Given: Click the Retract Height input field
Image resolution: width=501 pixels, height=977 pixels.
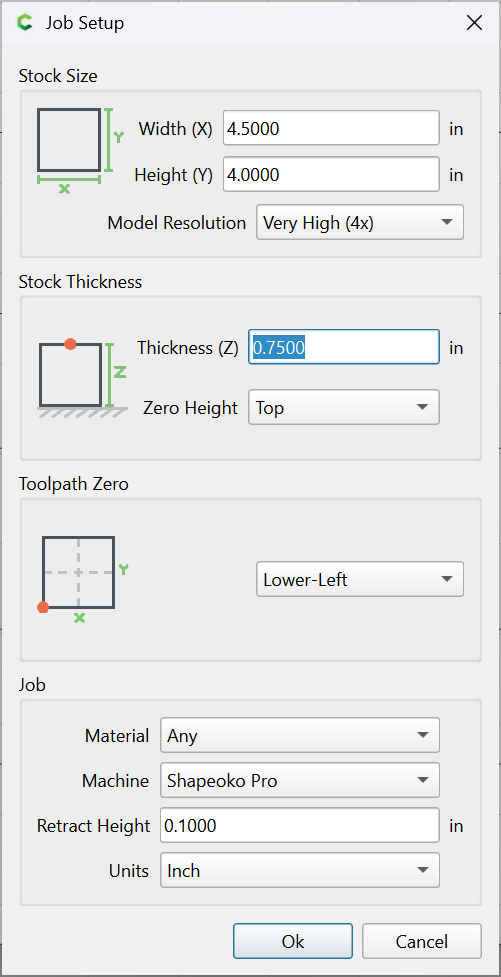Looking at the screenshot, I should [300, 826].
